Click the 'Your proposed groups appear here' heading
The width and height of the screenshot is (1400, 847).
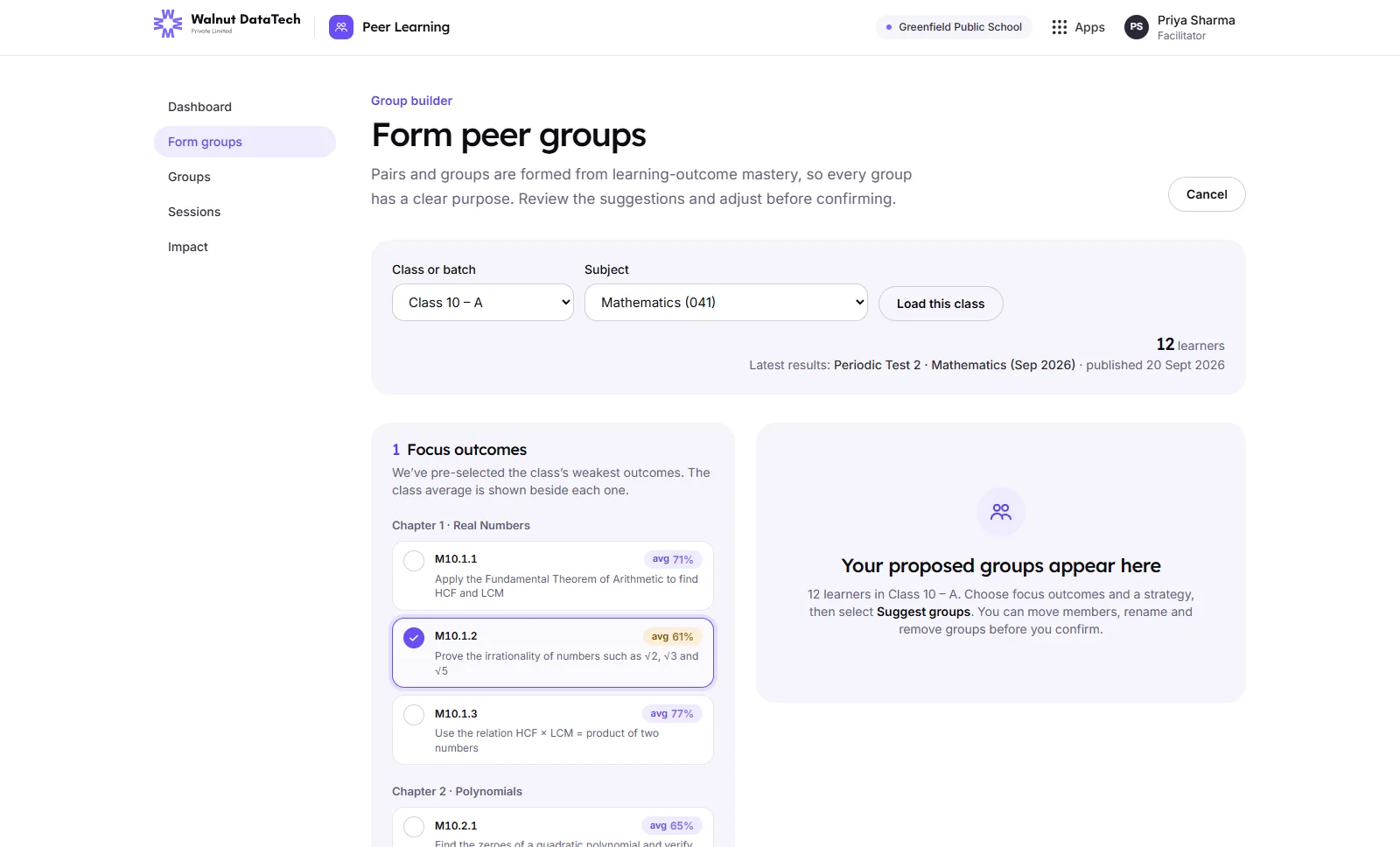pos(1001,566)
